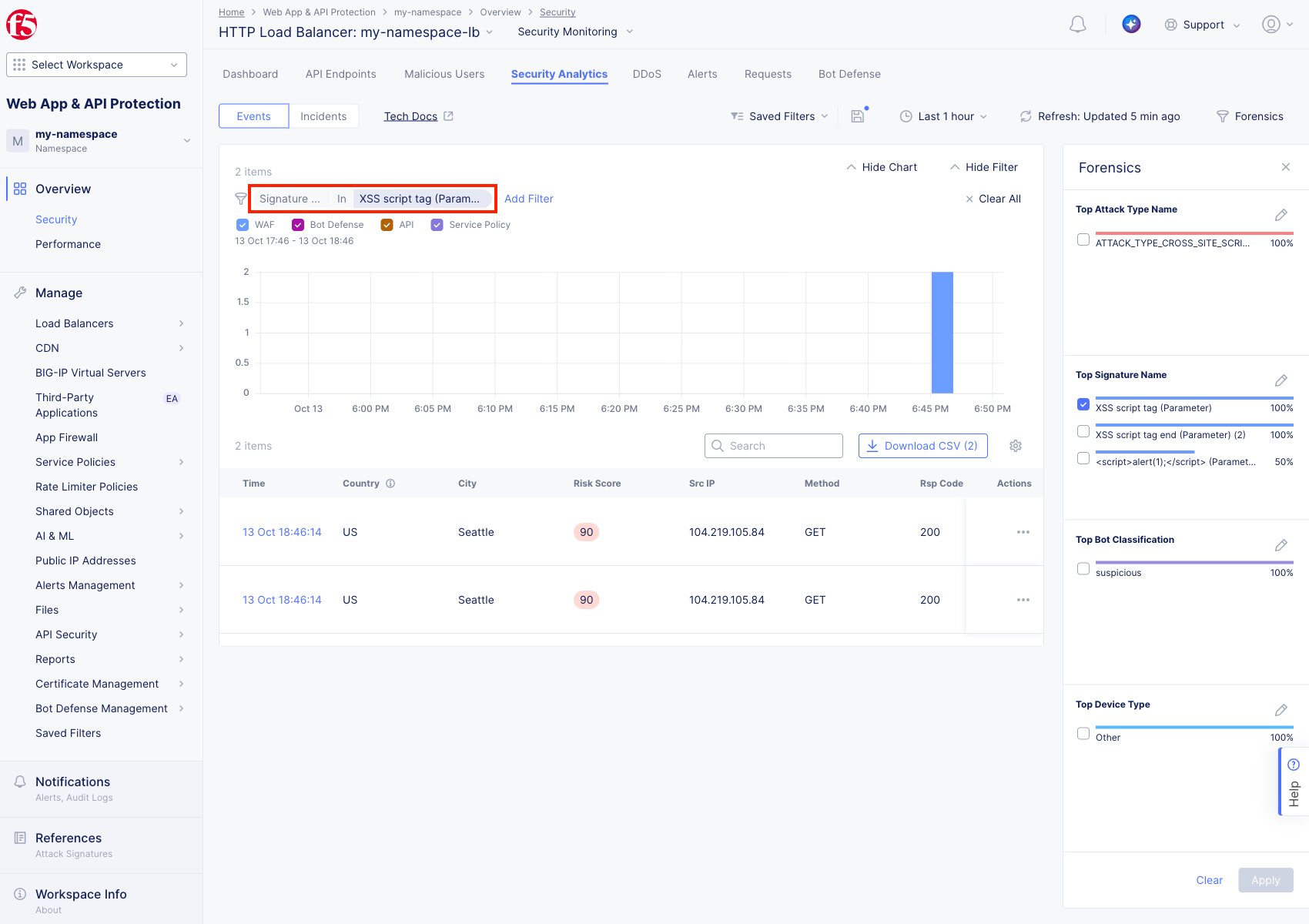Toggle the Service Policy checkbox

437,225
